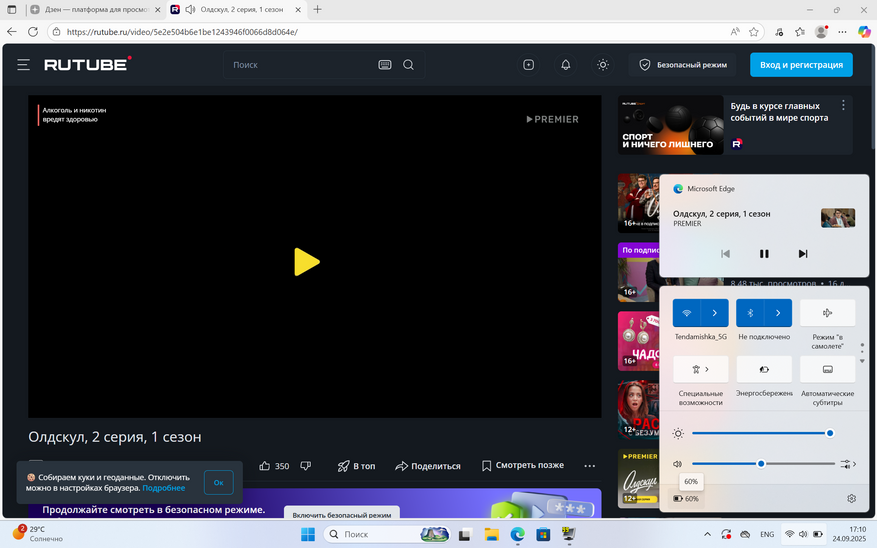Open the notifications bell
The image size is (877, 548).
(x=565, y=65)
